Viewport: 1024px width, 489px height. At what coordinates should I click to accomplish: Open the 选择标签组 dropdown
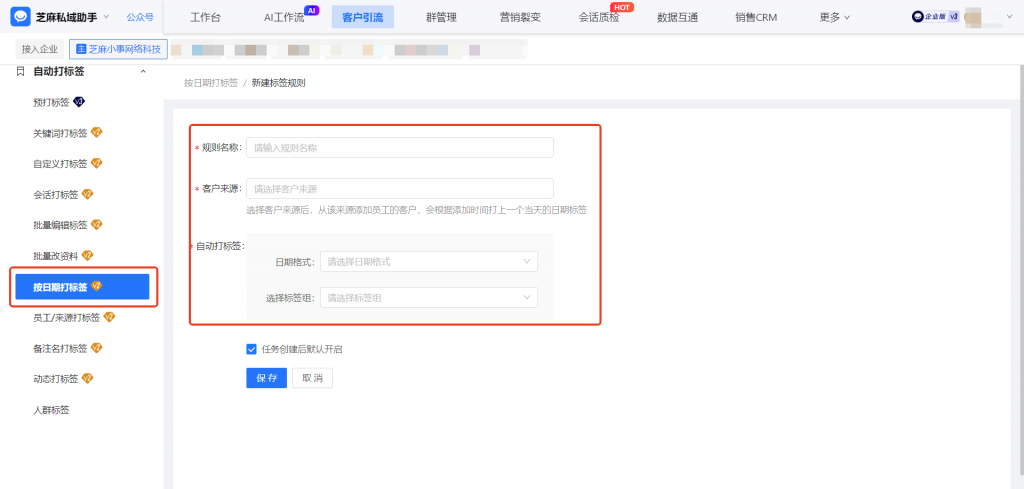(x=429, y=298)
